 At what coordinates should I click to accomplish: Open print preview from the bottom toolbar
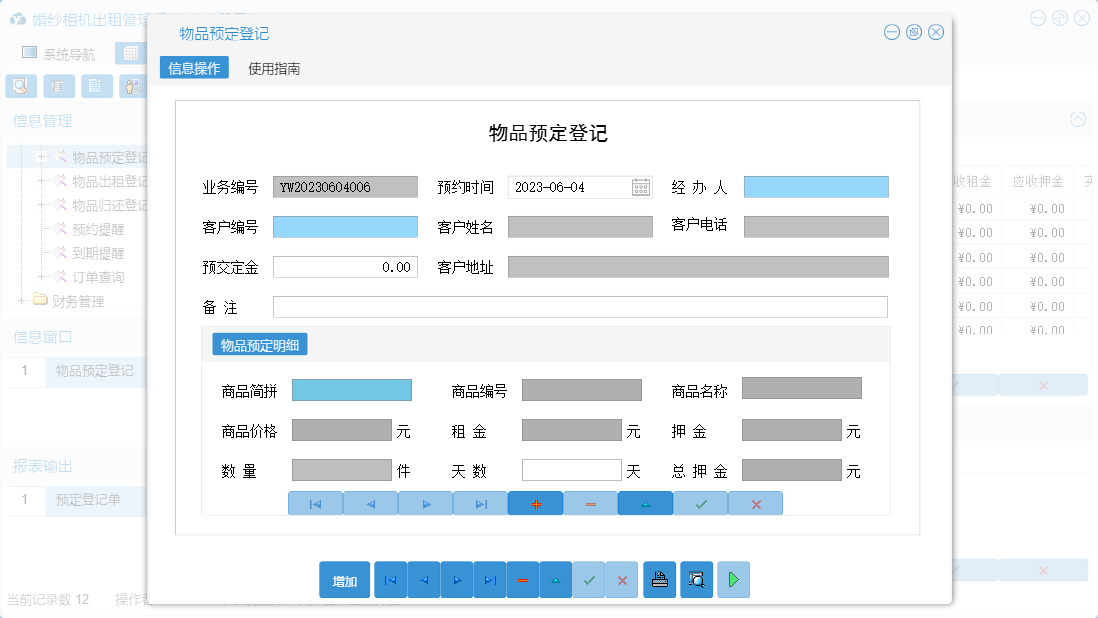(697, 579)
